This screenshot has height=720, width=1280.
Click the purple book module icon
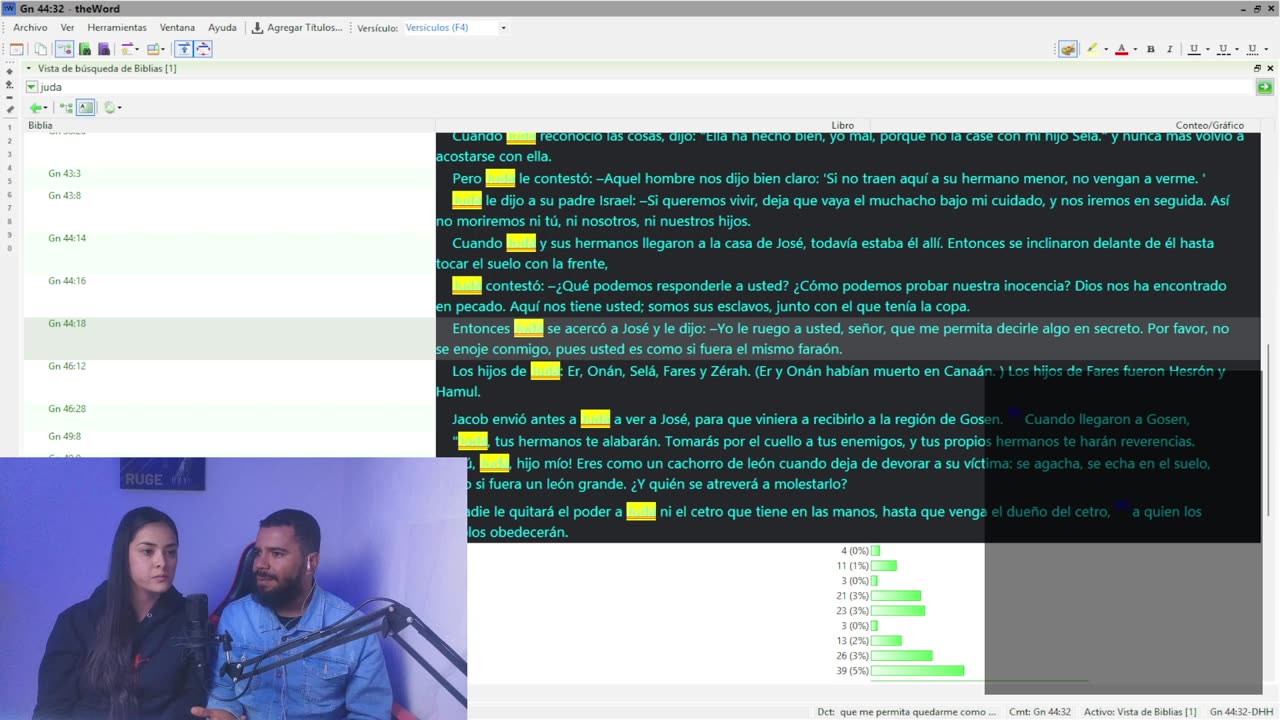tap(104, 49)
